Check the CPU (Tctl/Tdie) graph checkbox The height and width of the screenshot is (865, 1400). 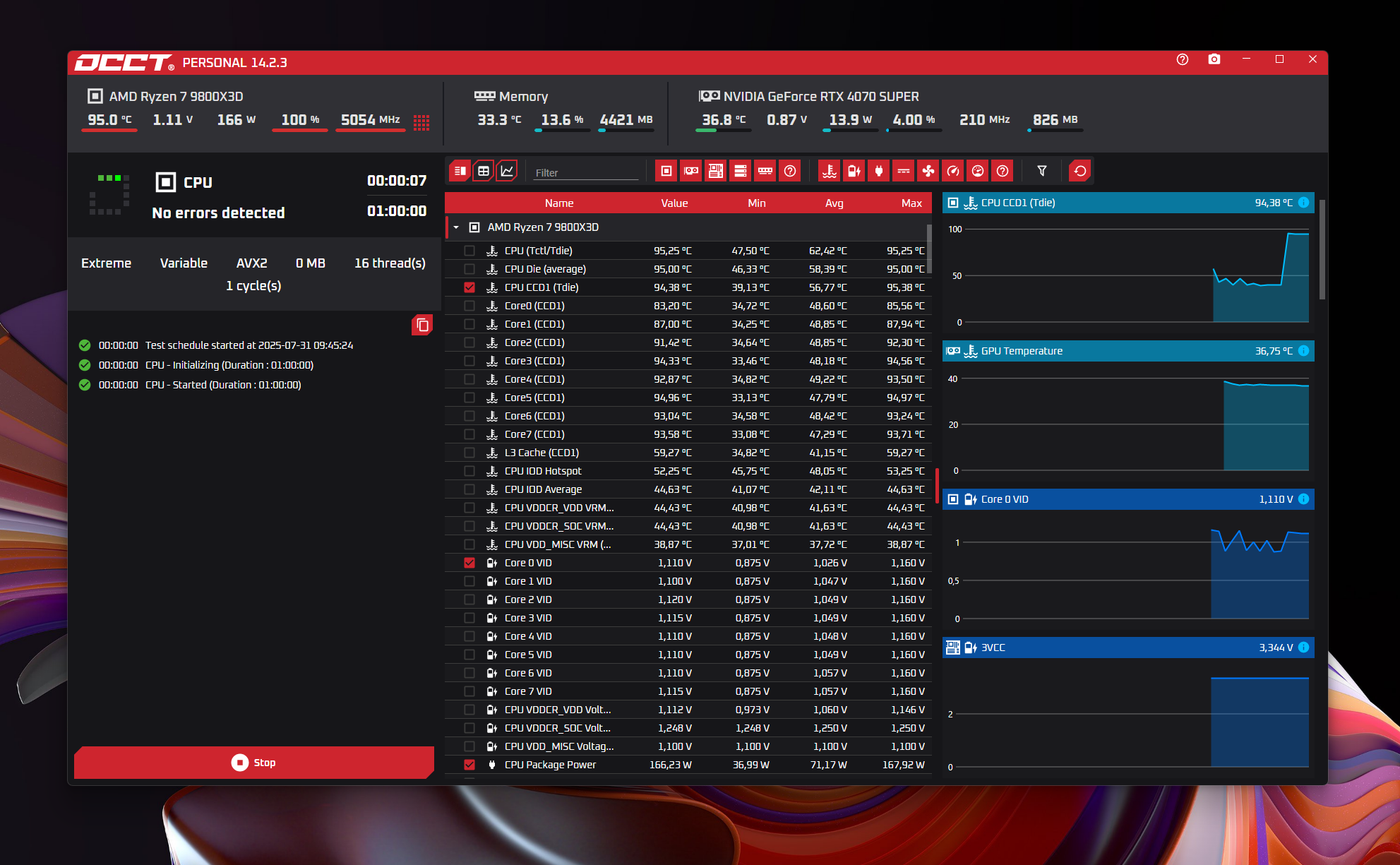[469, 251]
